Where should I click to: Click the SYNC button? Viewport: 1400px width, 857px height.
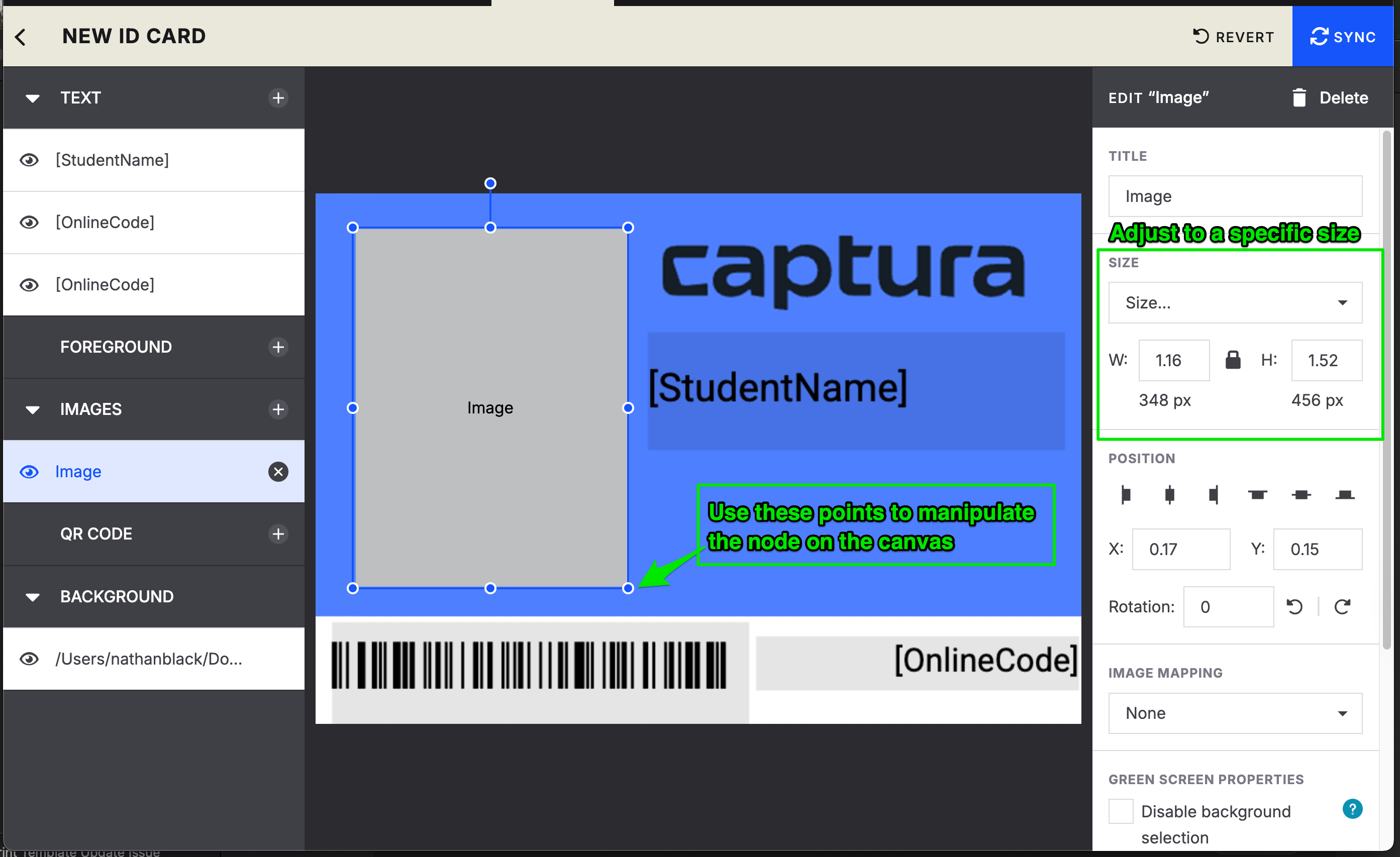coord(1343,37)
